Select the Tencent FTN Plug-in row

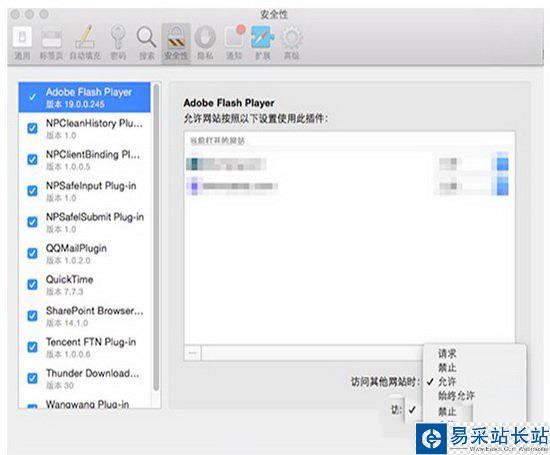(85, 347)
